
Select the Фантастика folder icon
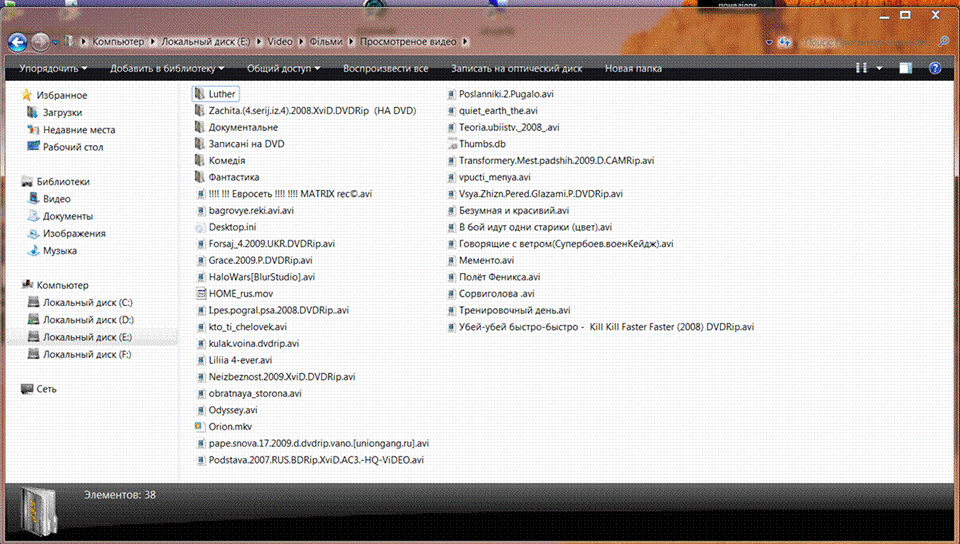(x=200, y=176)
